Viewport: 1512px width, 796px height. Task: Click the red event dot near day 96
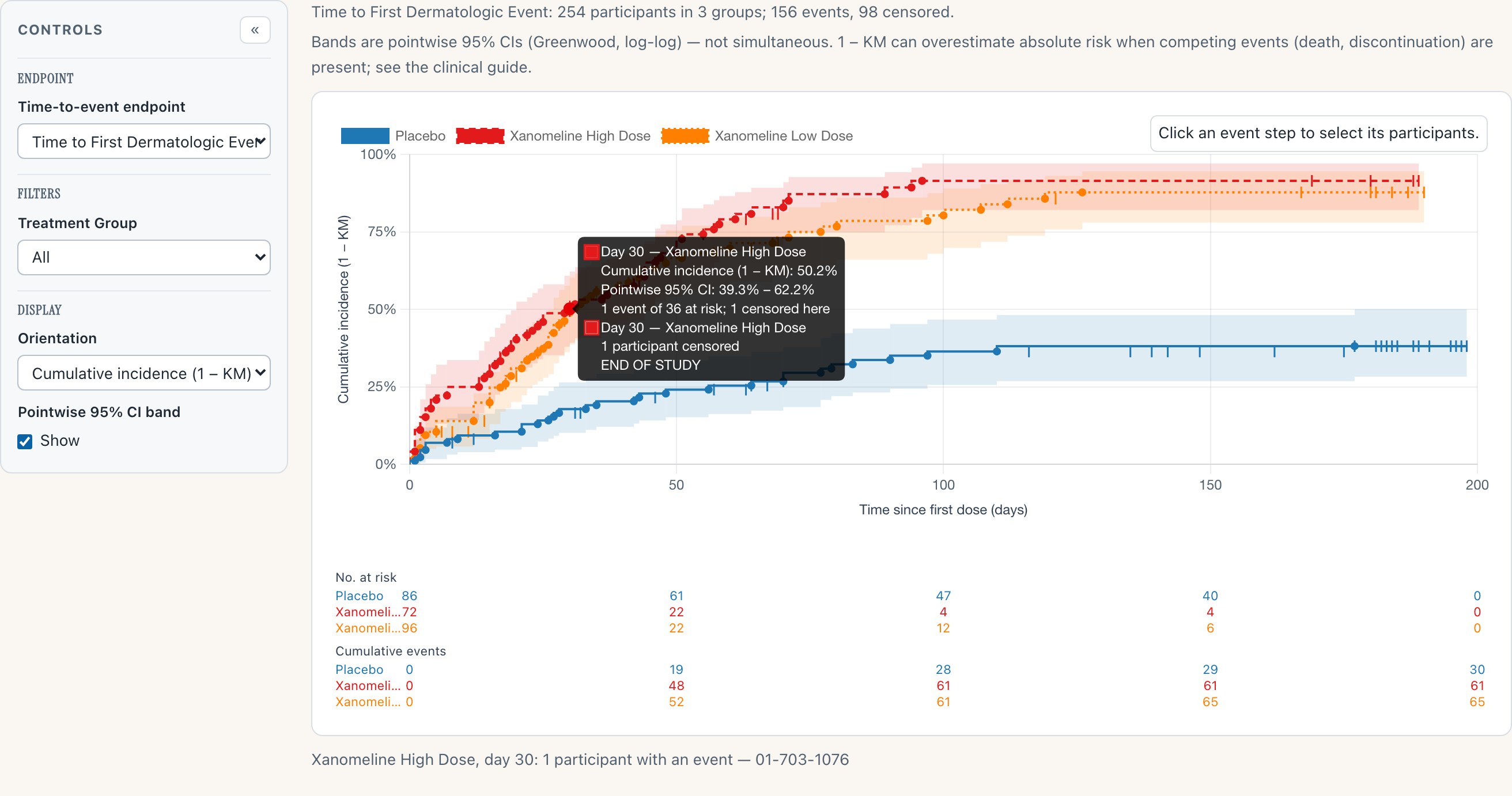coord(921,181)
